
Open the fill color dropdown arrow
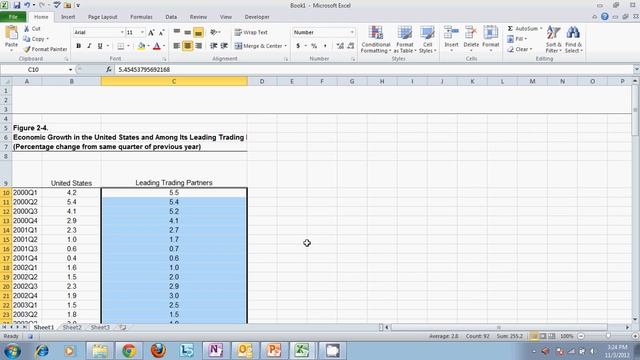click(148, 46)
